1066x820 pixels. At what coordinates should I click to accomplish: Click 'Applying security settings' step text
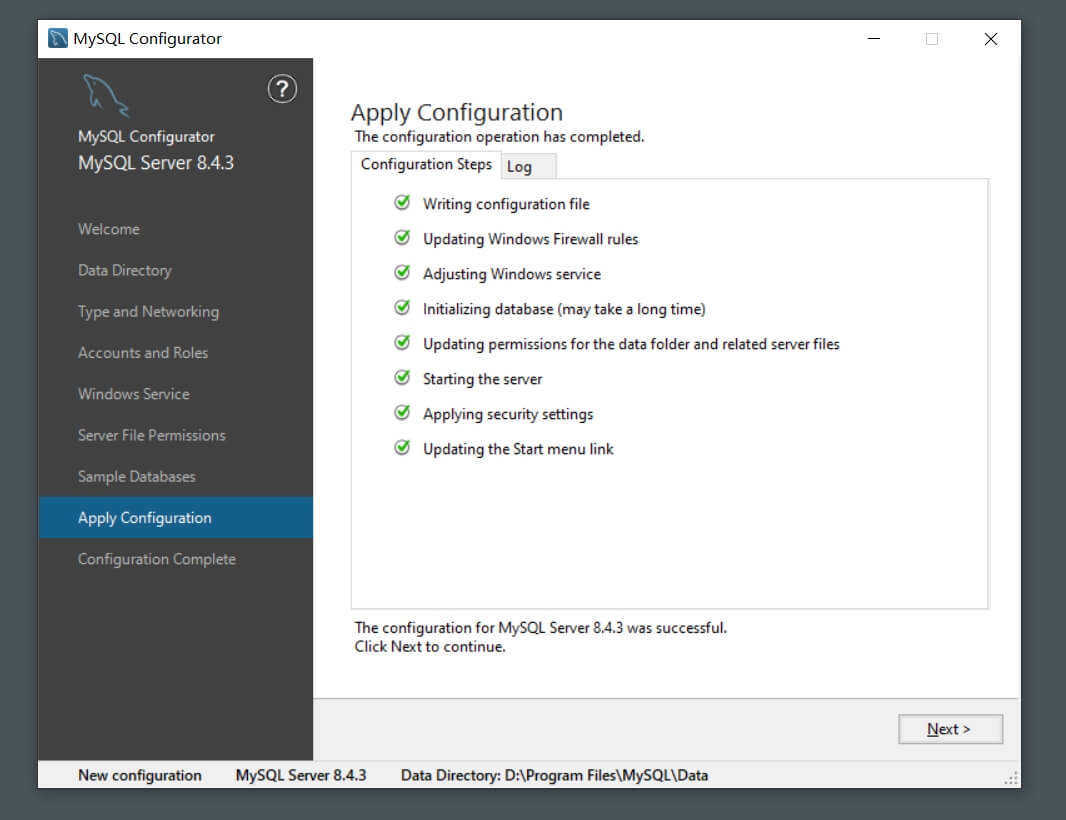point(508,414)
